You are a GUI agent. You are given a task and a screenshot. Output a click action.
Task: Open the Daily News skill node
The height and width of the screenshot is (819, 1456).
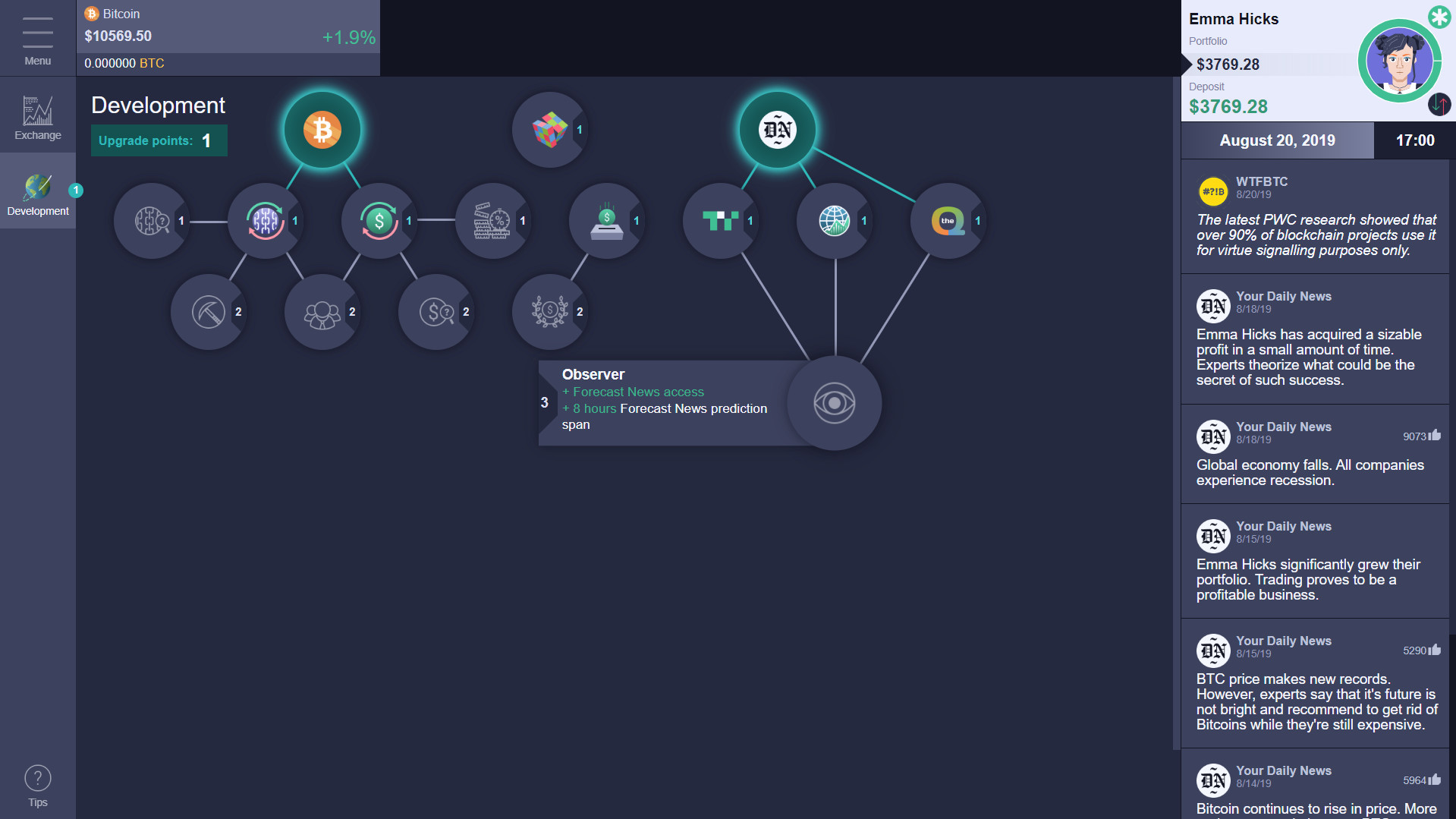click(x=776, y=129)
